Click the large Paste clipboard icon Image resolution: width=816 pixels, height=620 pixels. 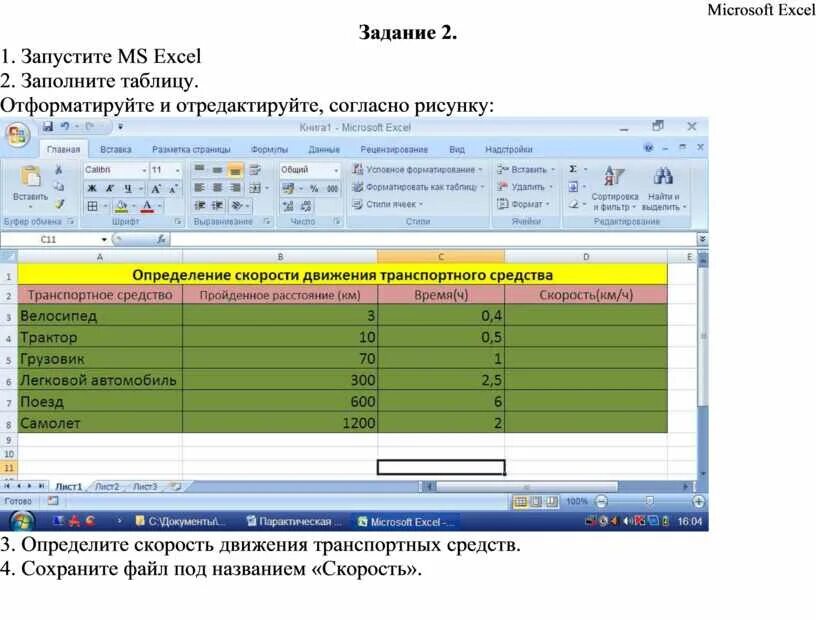point(30,177)
